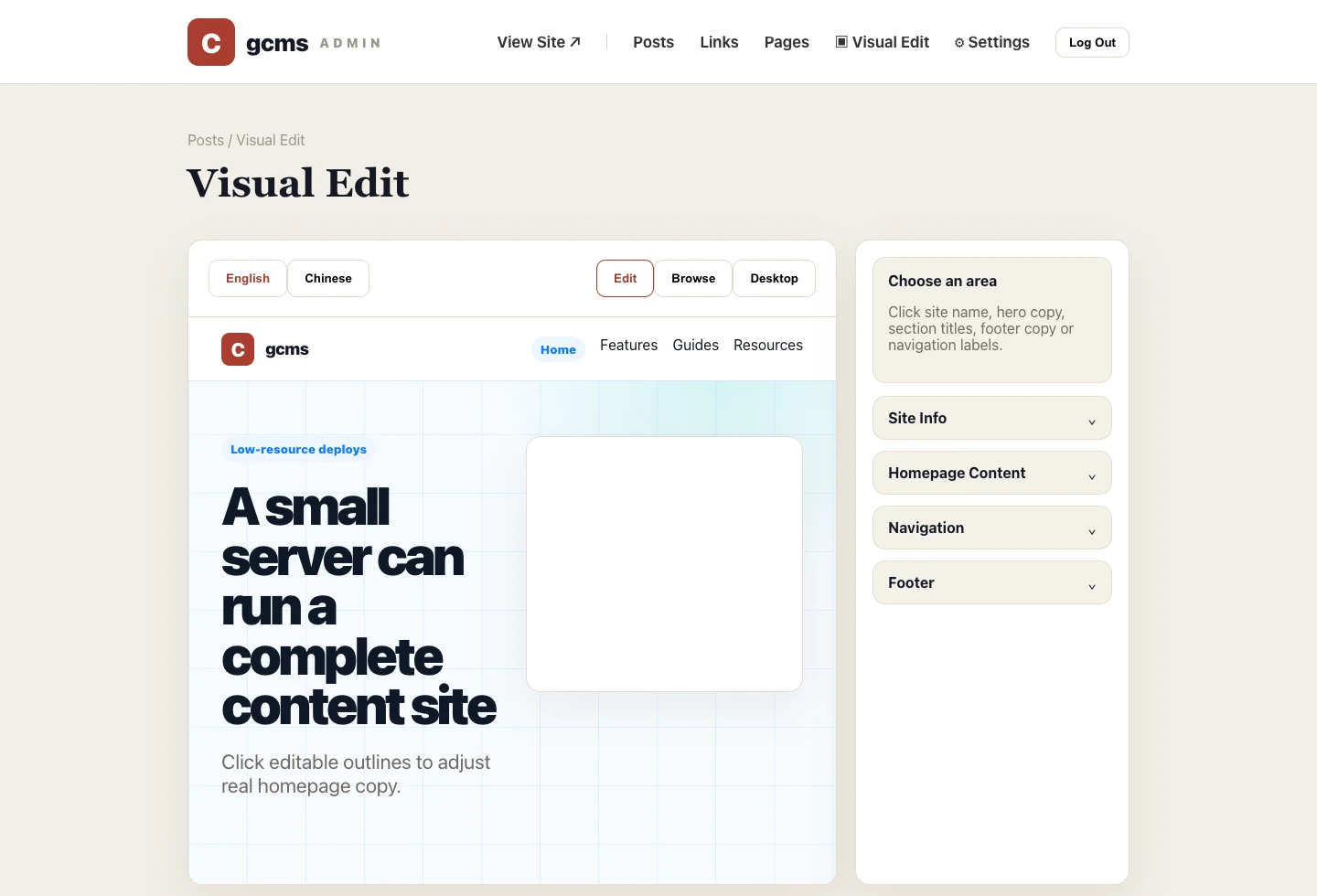The image size is (1317, 896).
Task: Click the Home tab in site preview
Action: click(x=558, y=349)
